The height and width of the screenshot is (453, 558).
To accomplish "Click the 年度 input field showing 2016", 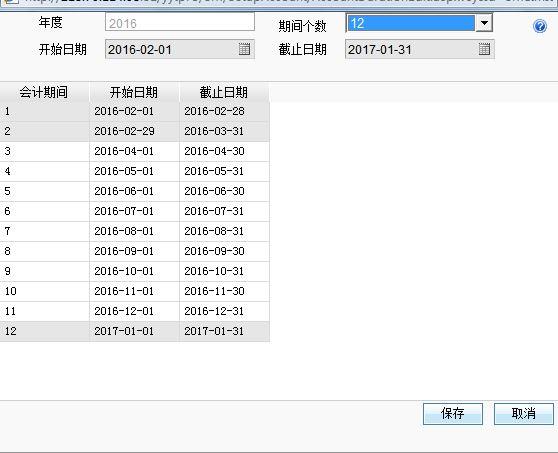I will (180, 22).
